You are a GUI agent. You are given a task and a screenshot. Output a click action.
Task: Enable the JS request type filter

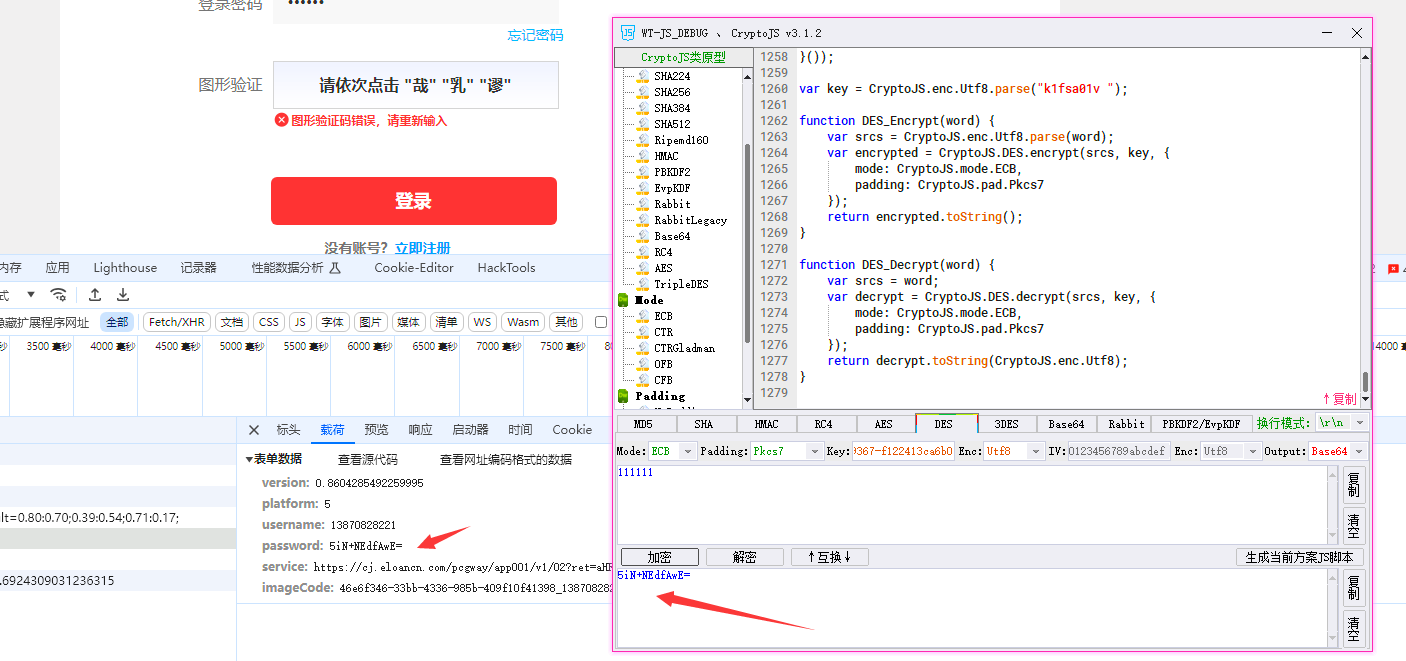pyautogui.click(x=300, y=322)
